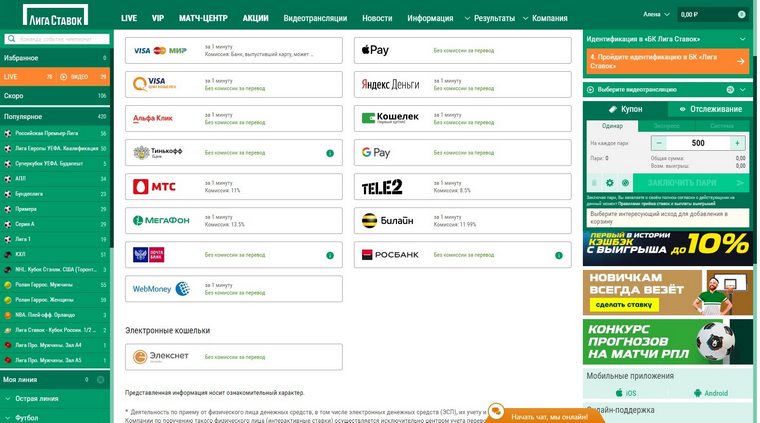Select QIWI Visa wallet payment option
Screen dimensions: 760x423
click(234, 84)
